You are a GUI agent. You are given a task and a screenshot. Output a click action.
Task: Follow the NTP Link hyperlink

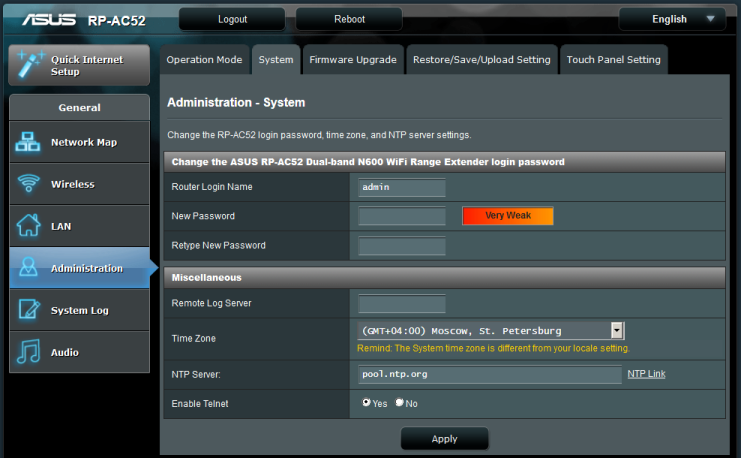point(646,374)
